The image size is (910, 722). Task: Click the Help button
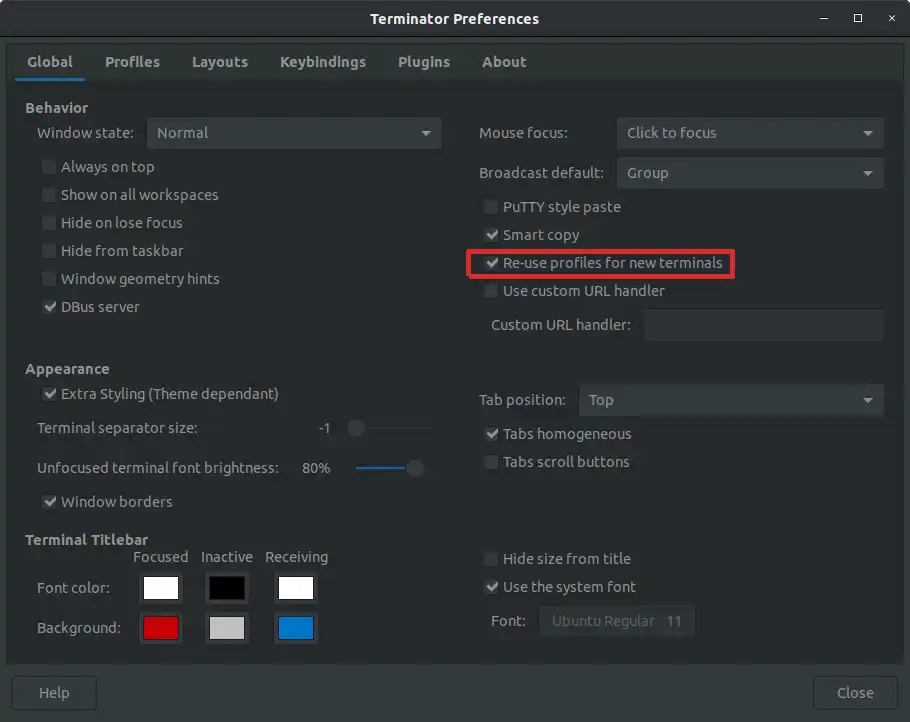[54, 693]
